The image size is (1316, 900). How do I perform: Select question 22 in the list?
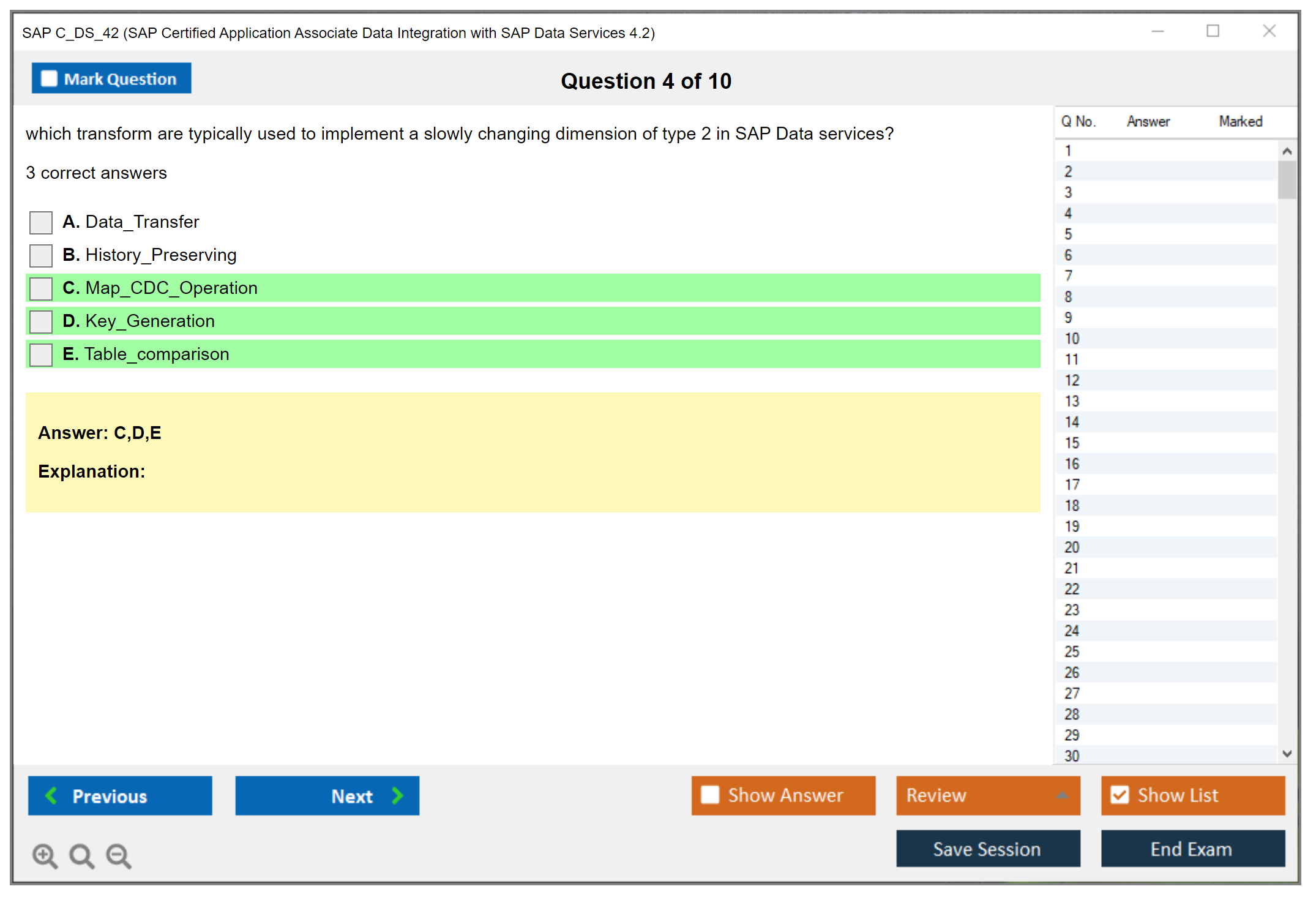point(1072,589)
